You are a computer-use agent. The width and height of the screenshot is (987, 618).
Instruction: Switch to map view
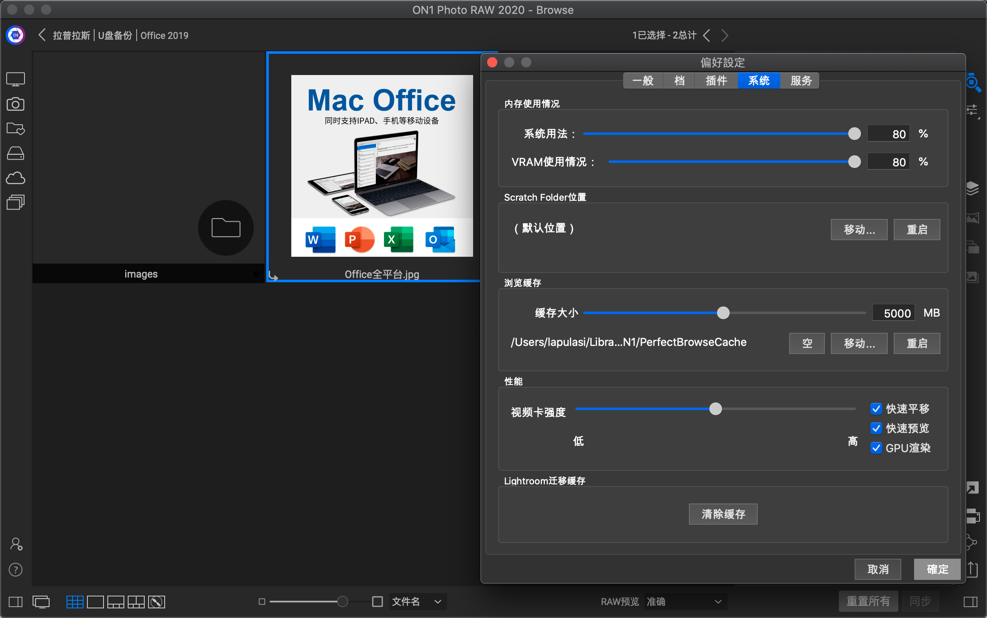click(157, 602)
